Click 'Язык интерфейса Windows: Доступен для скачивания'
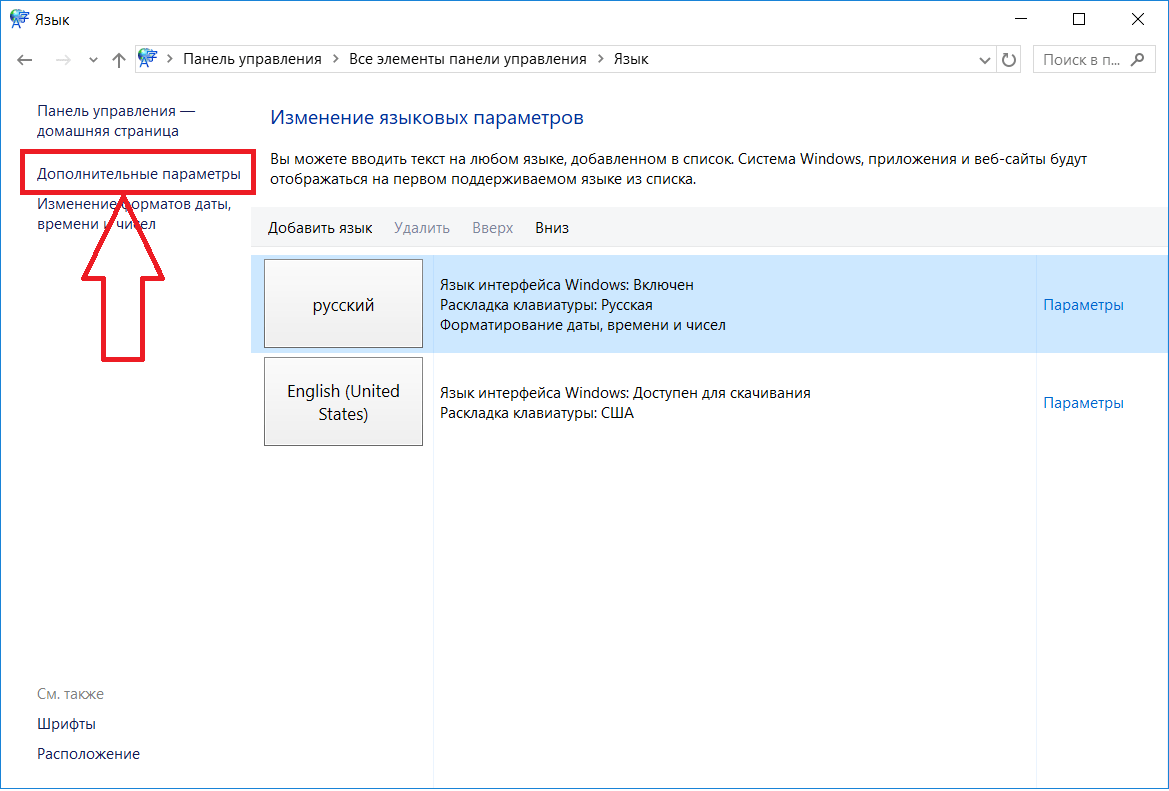This screenshot has height=791, width=1169. coord(625,393)
